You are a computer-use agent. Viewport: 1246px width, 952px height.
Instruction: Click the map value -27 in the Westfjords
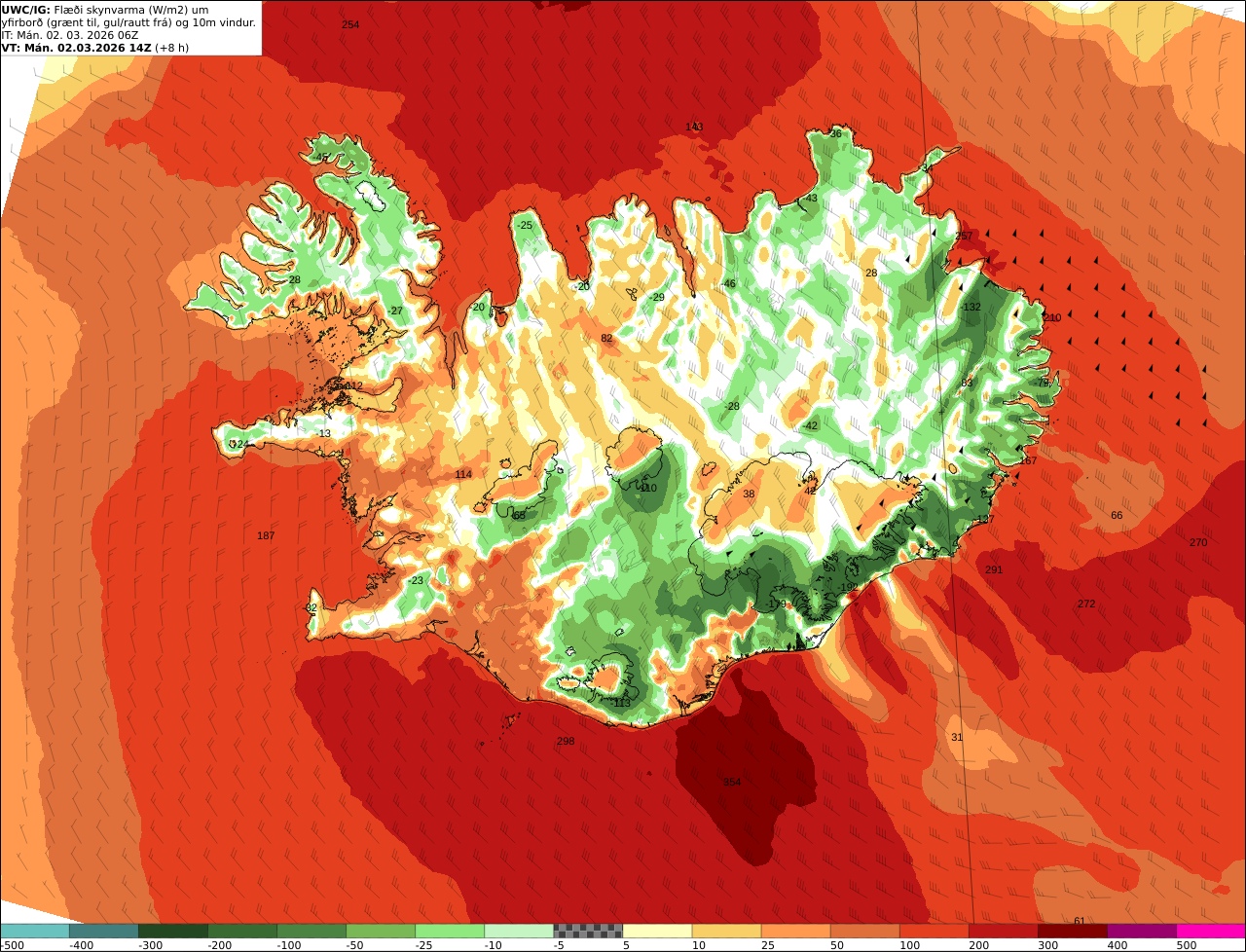395,311
